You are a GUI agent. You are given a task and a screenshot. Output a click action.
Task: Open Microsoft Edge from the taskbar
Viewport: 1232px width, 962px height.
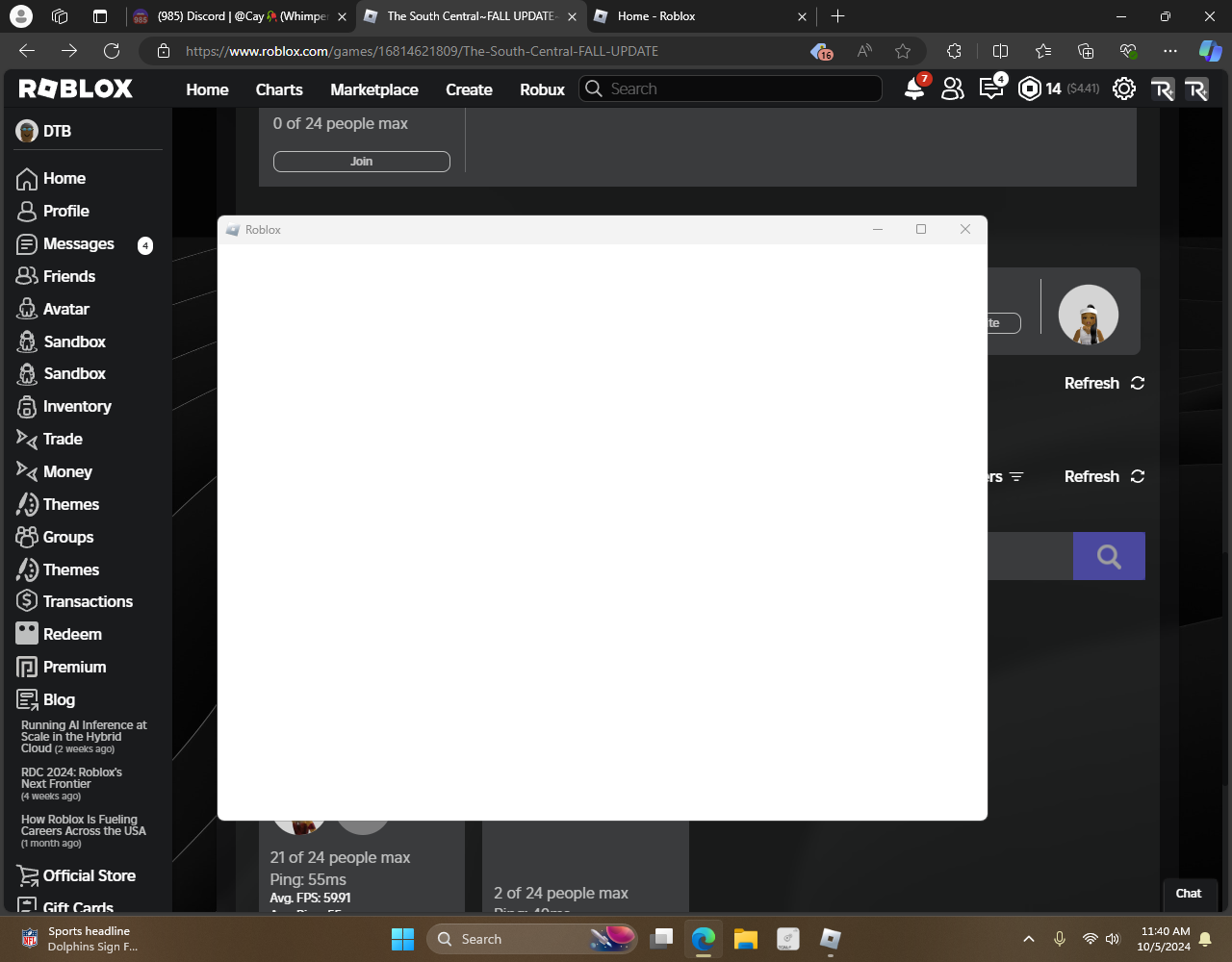click(703, 939)
